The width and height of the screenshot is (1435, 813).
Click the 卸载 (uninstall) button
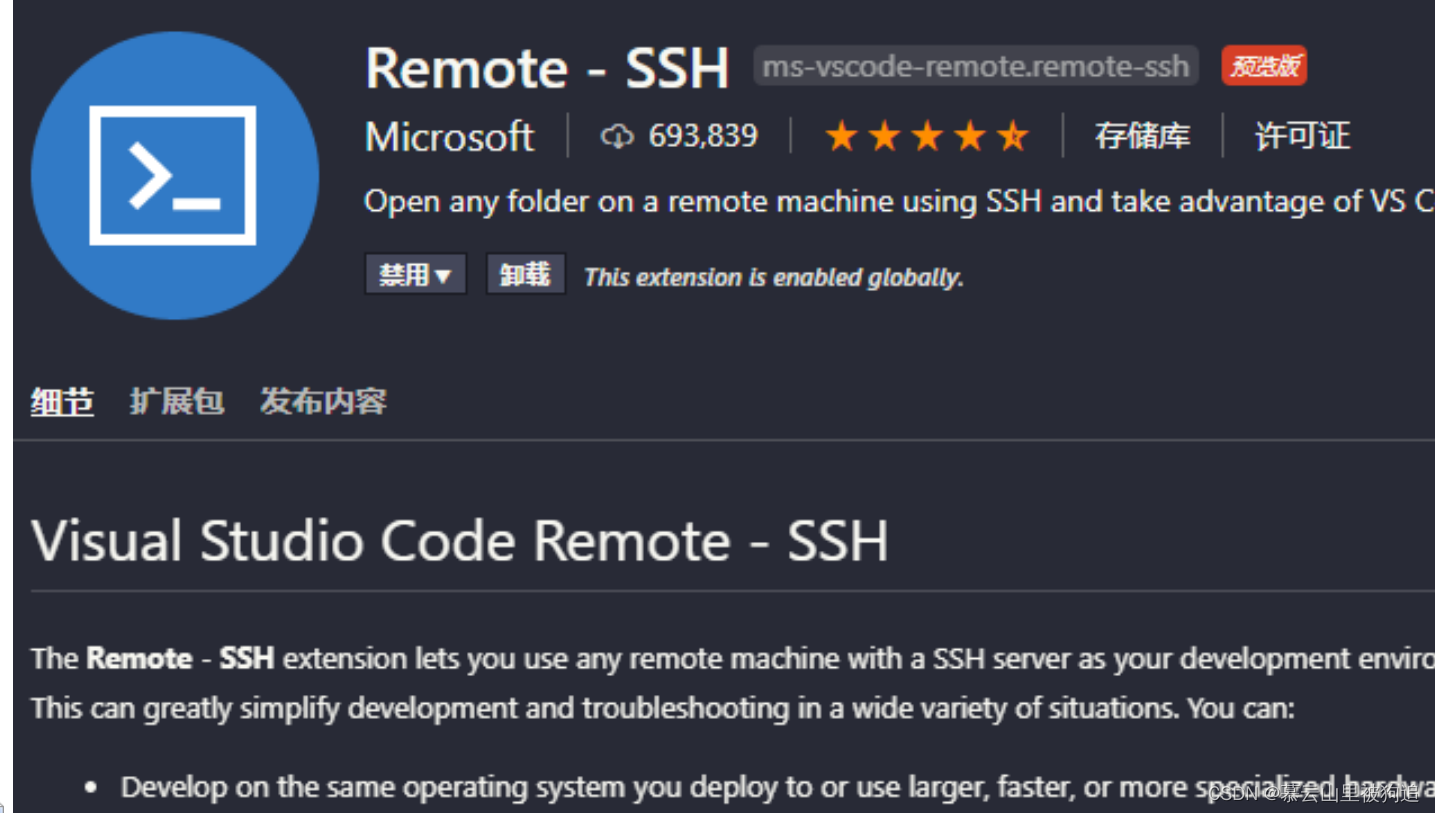(x=526, y=274)
